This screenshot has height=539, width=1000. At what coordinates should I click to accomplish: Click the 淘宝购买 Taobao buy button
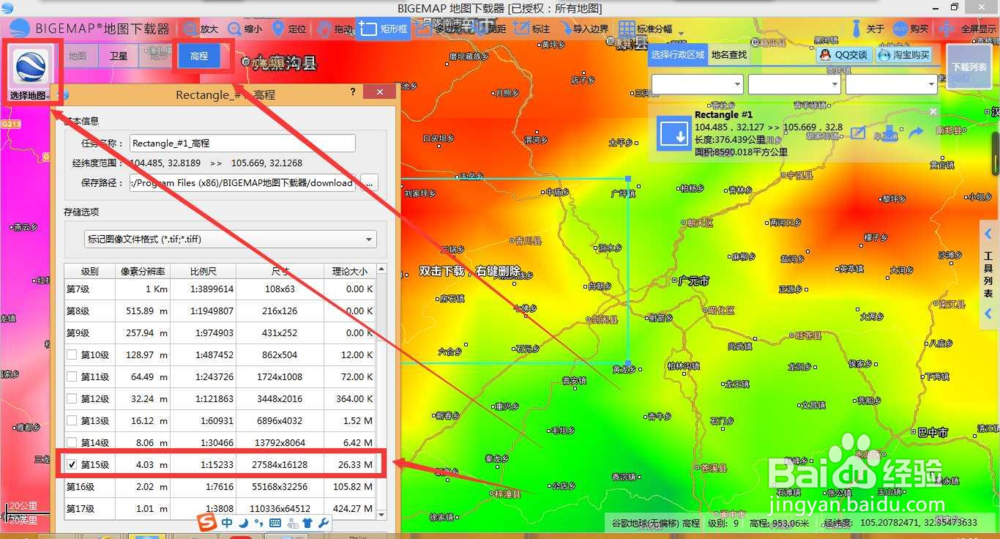point(904,55)
